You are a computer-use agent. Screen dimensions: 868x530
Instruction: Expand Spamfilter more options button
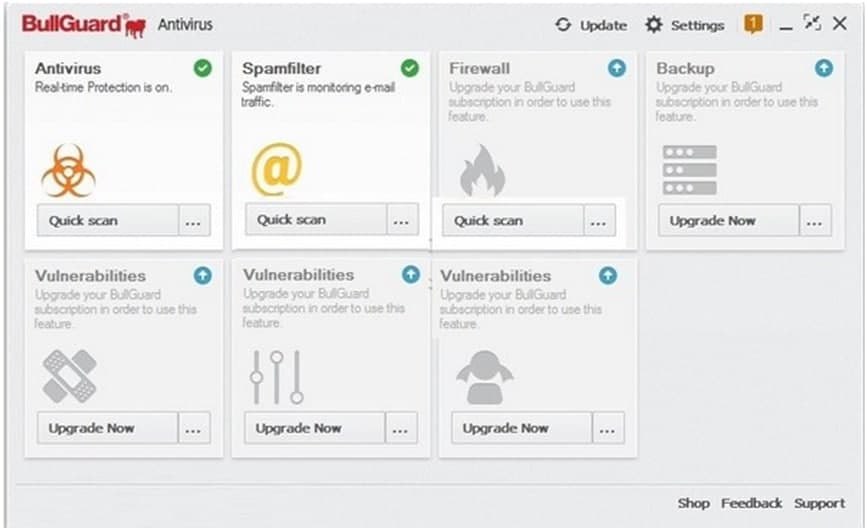pos(402,220)
